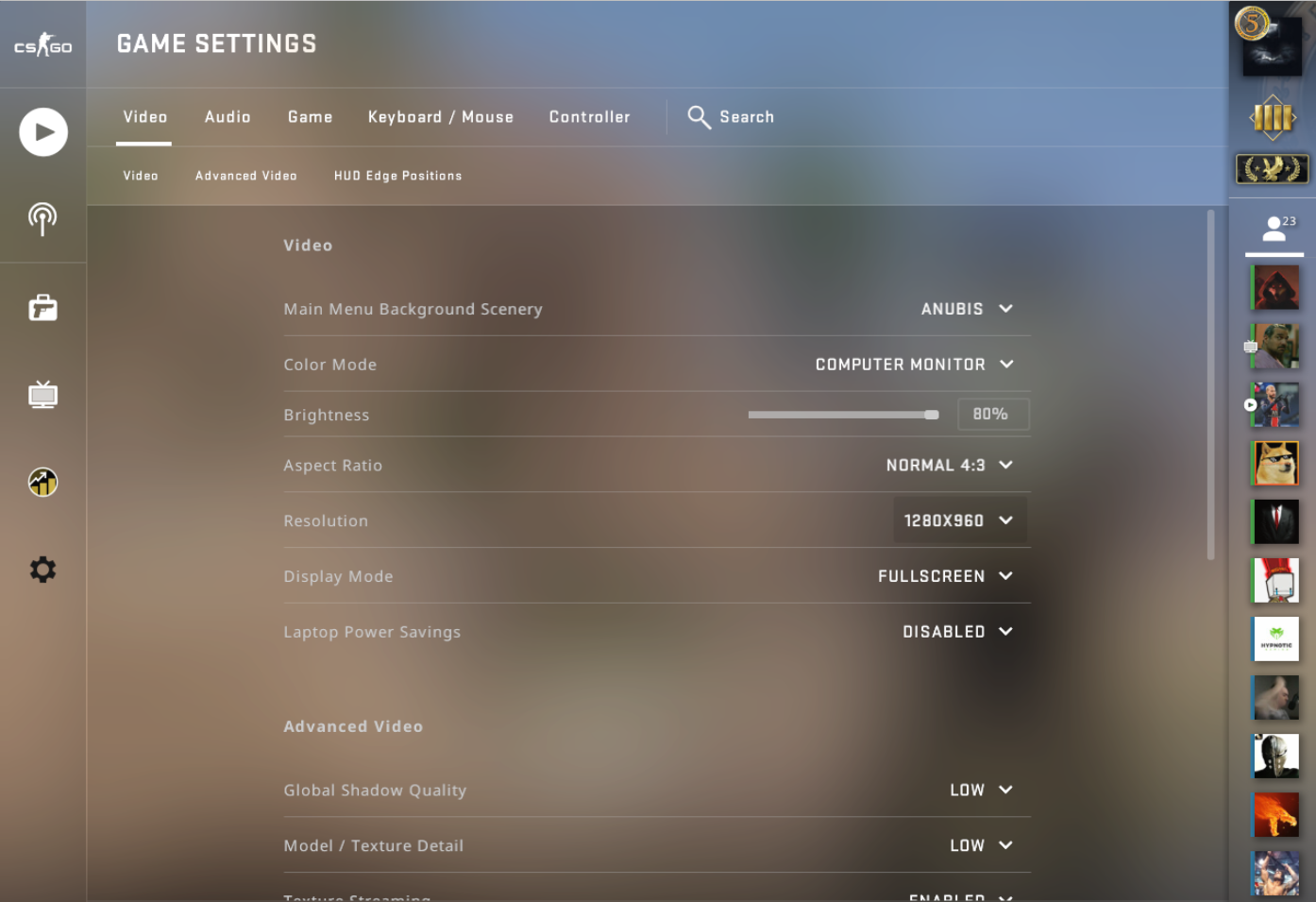This screenshot has height=902, width=1316.
Task: Open the Play menu from the sidebar
Action: coord(43,132)
